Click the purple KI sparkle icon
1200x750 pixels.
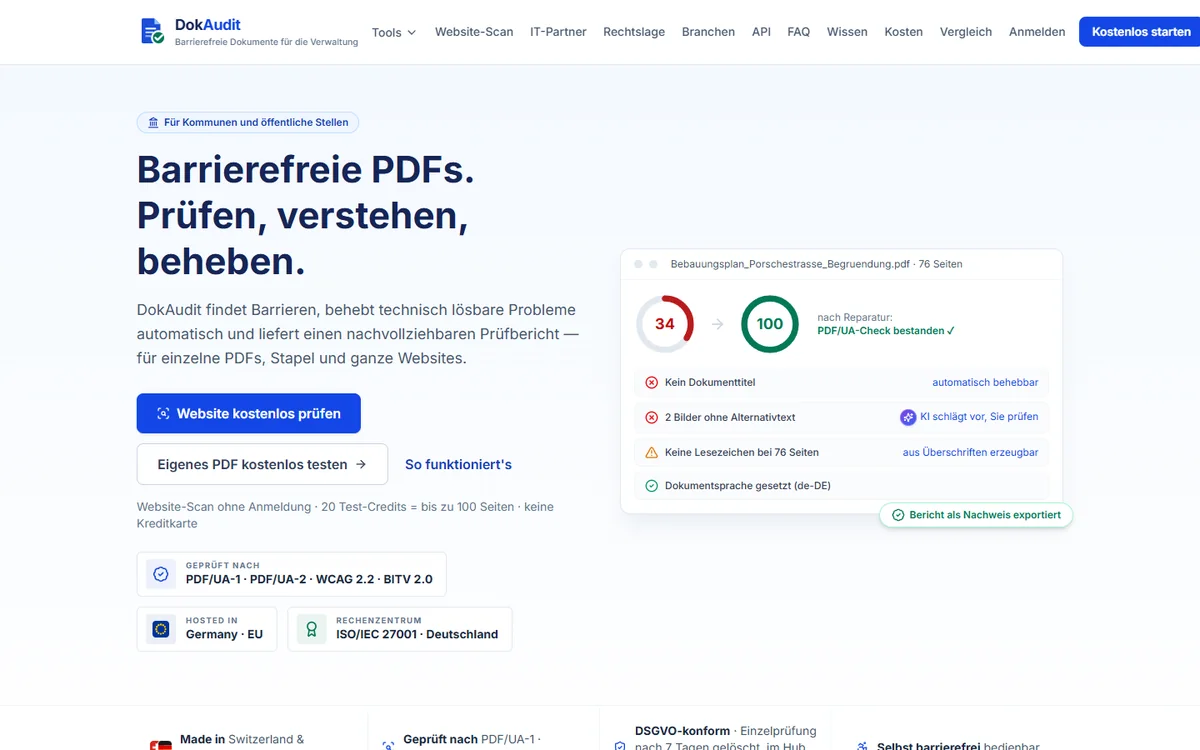pyautogui.click(x=908, y=417)
